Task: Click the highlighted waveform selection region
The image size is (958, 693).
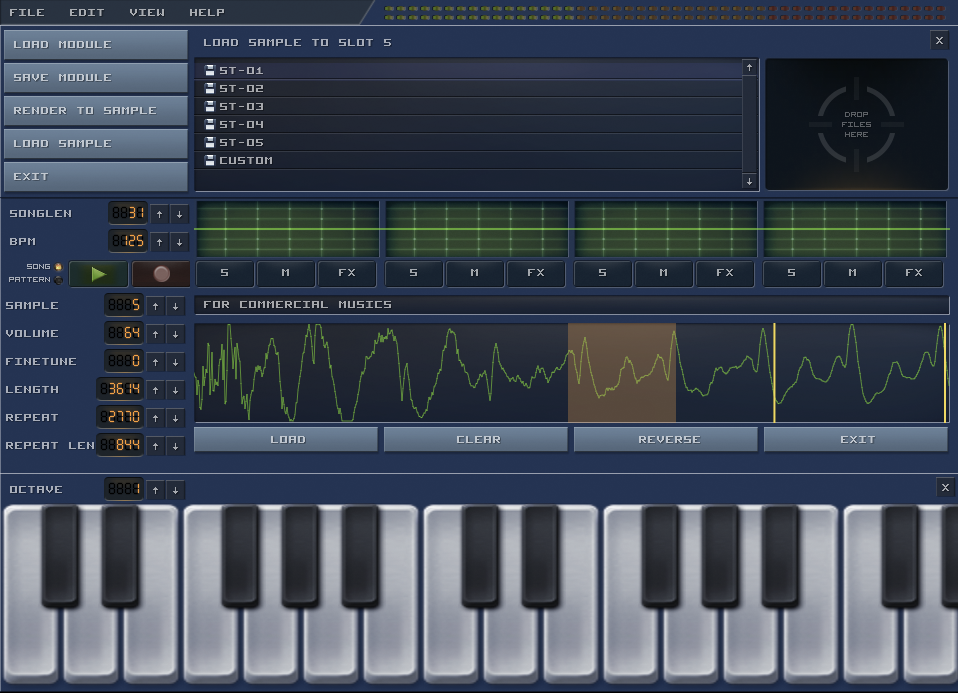Action: click(621, 372)
